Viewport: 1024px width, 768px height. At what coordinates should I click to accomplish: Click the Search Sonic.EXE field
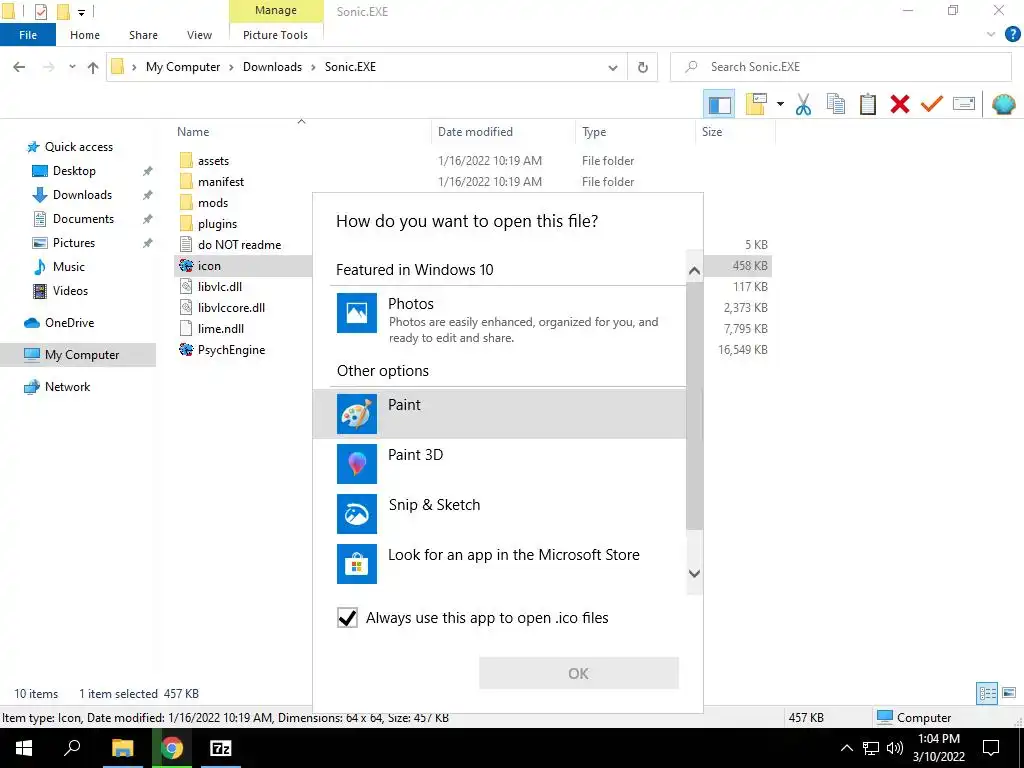[x=840, y=67]
